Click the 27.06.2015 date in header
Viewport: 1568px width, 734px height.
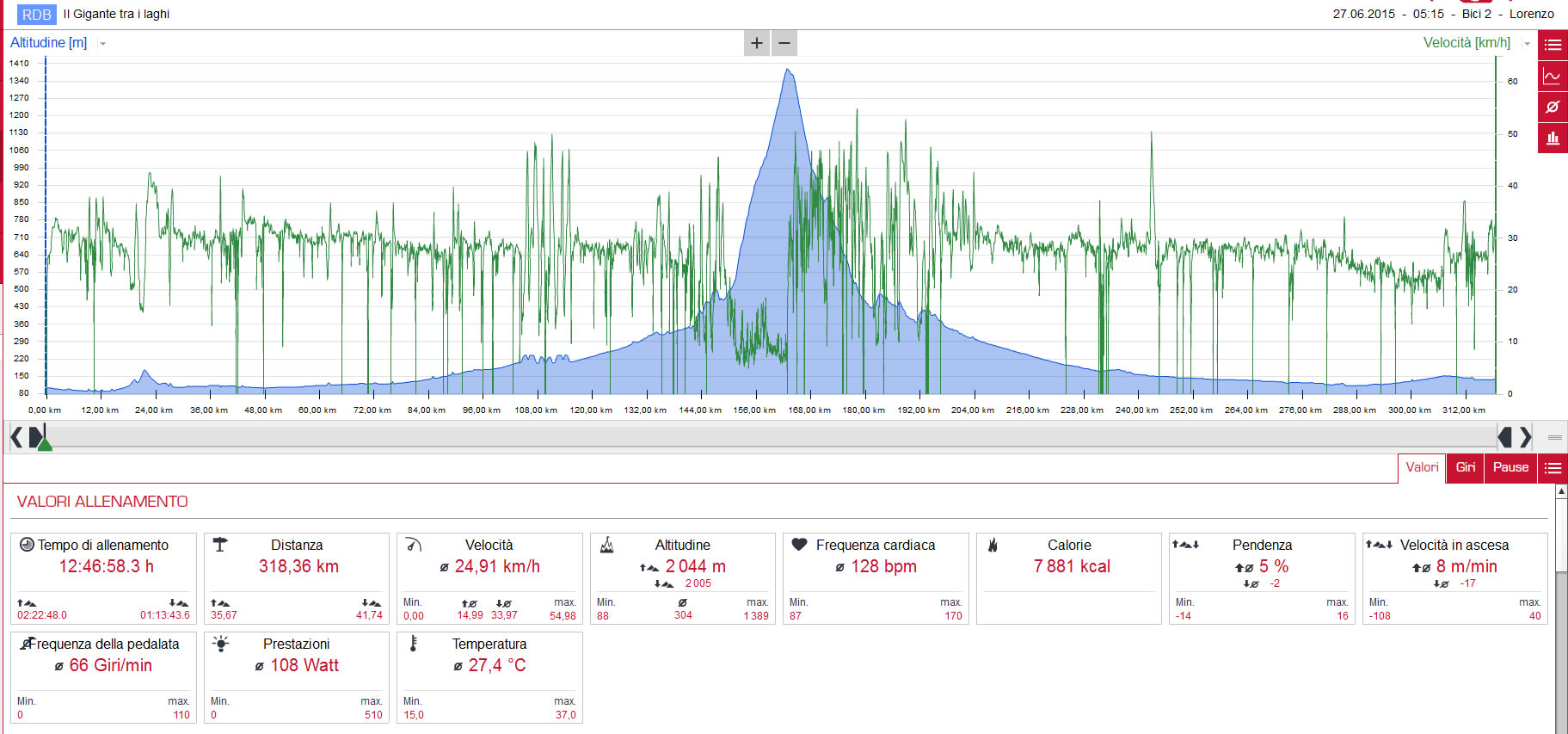(1364, 14)
